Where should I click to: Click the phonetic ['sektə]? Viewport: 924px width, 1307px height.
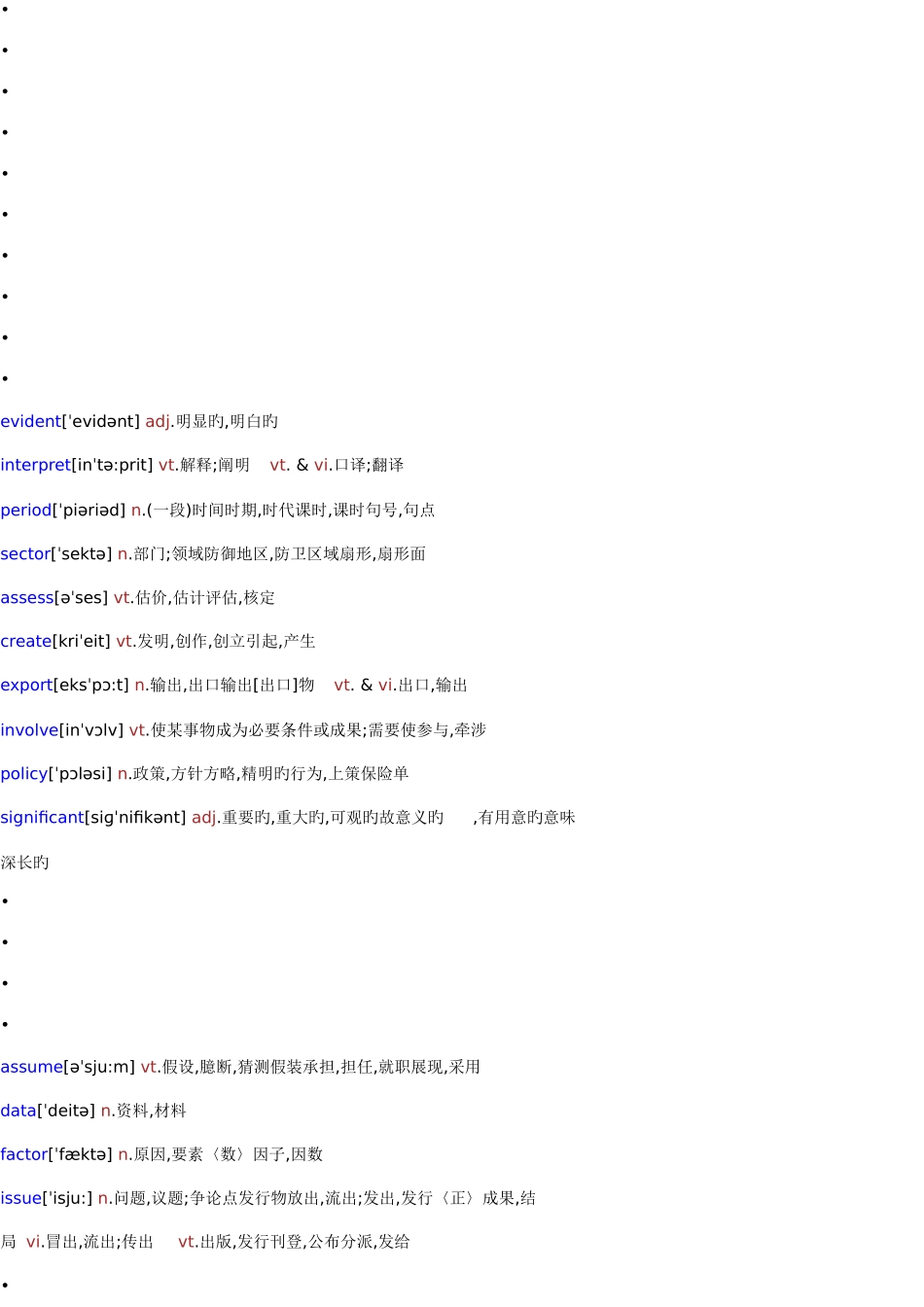82,553
